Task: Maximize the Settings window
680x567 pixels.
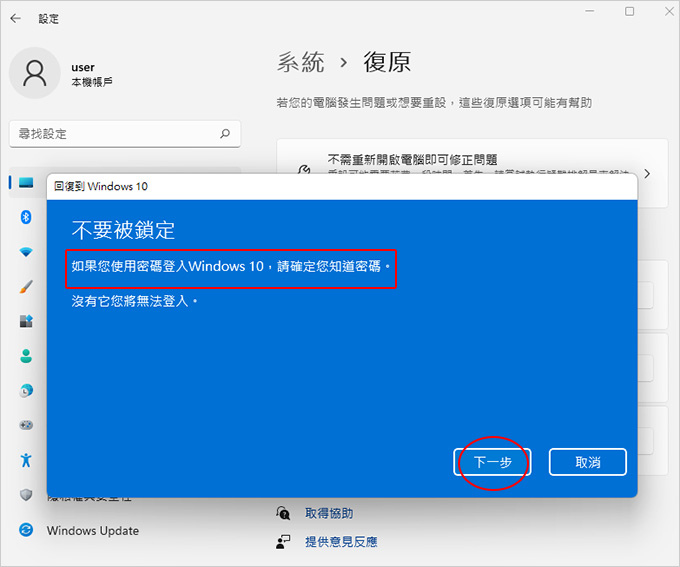Action: tap(630, 11)
